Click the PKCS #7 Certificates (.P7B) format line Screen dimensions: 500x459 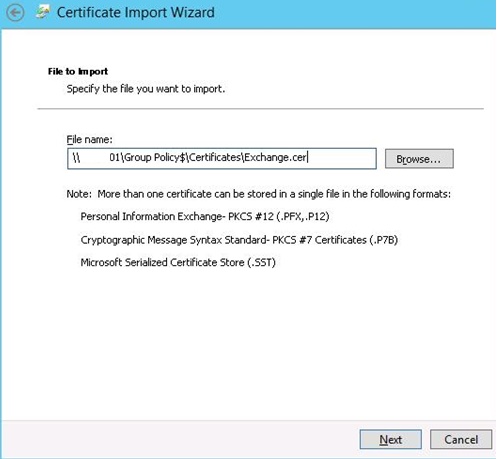[239, 240]
